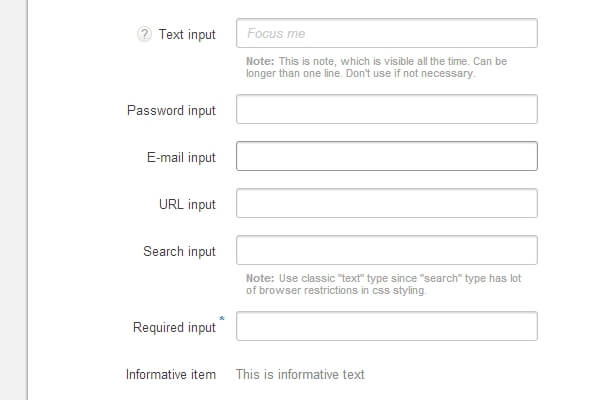Click the bold "Note:" under Text input
Image resolution: width=600 pixels, height=400 pixels.
tap(260, 61)
